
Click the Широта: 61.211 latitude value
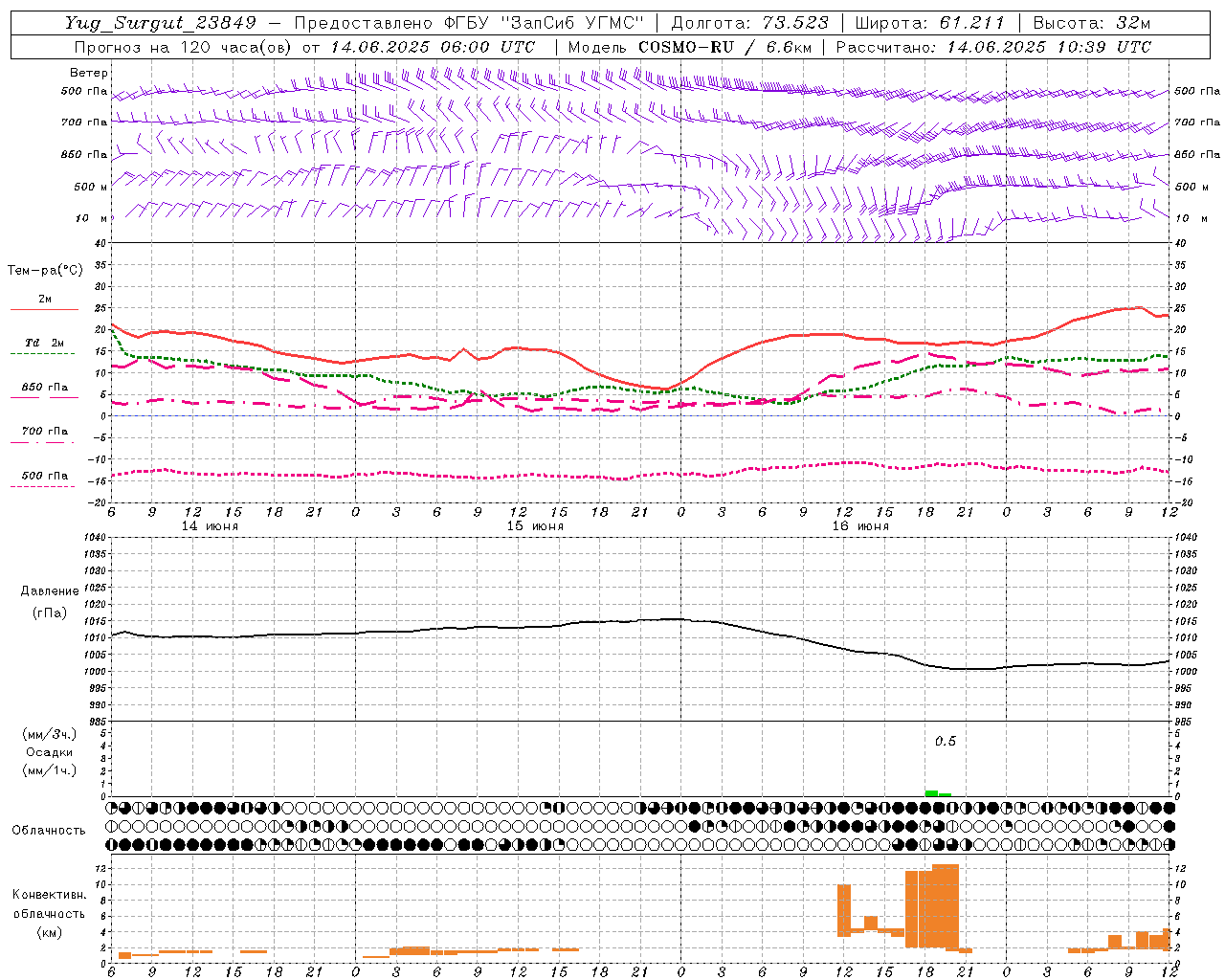pos(929,23)
